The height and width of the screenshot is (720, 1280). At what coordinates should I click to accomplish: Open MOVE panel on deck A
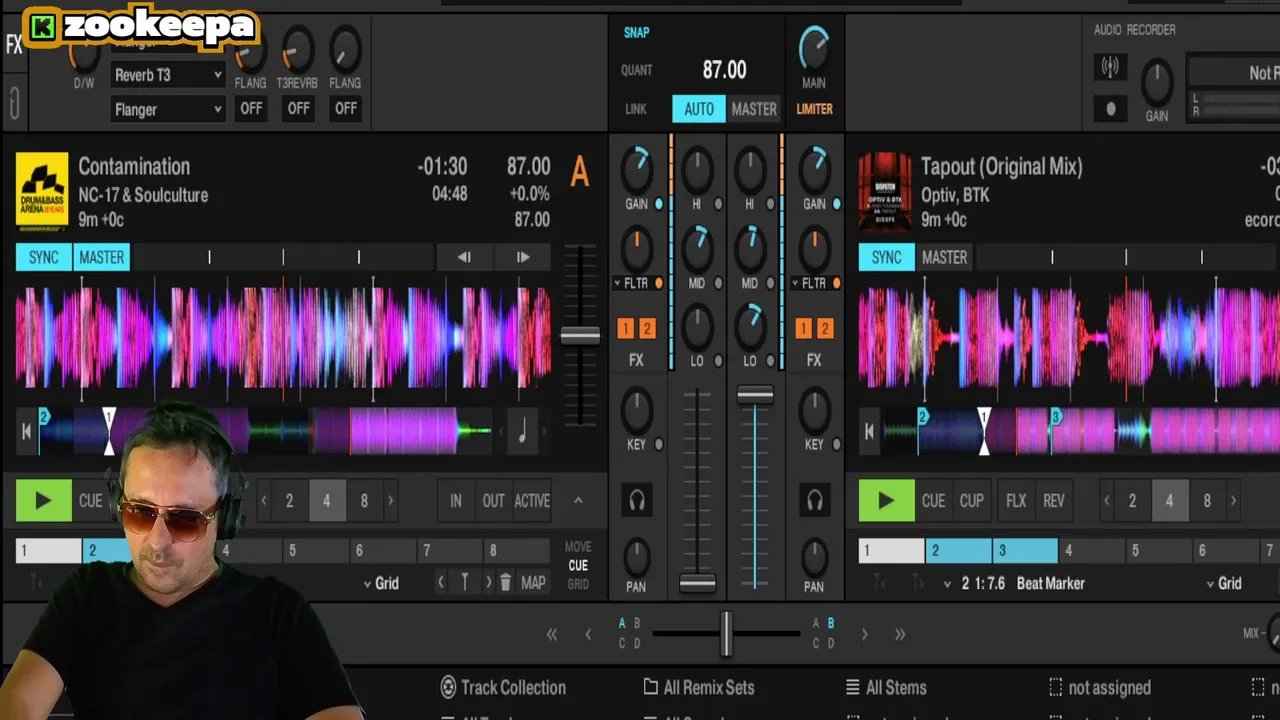pos(578,547)
